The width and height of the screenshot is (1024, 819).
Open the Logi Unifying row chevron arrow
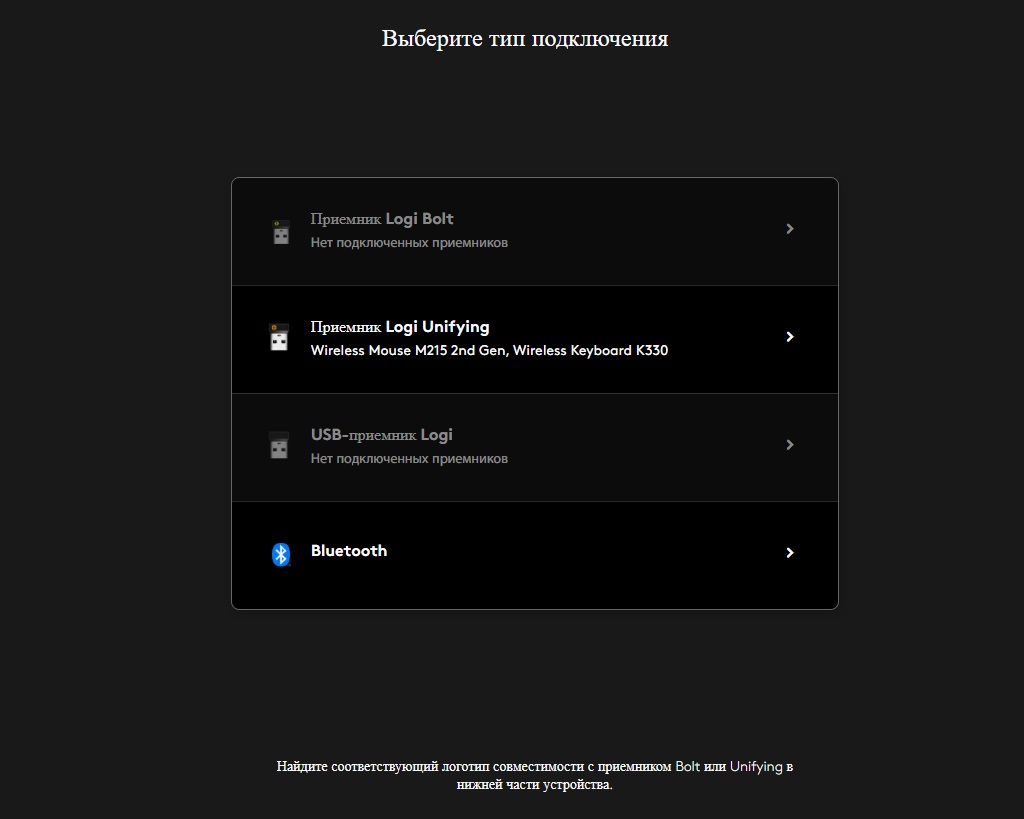click(790, 337)
